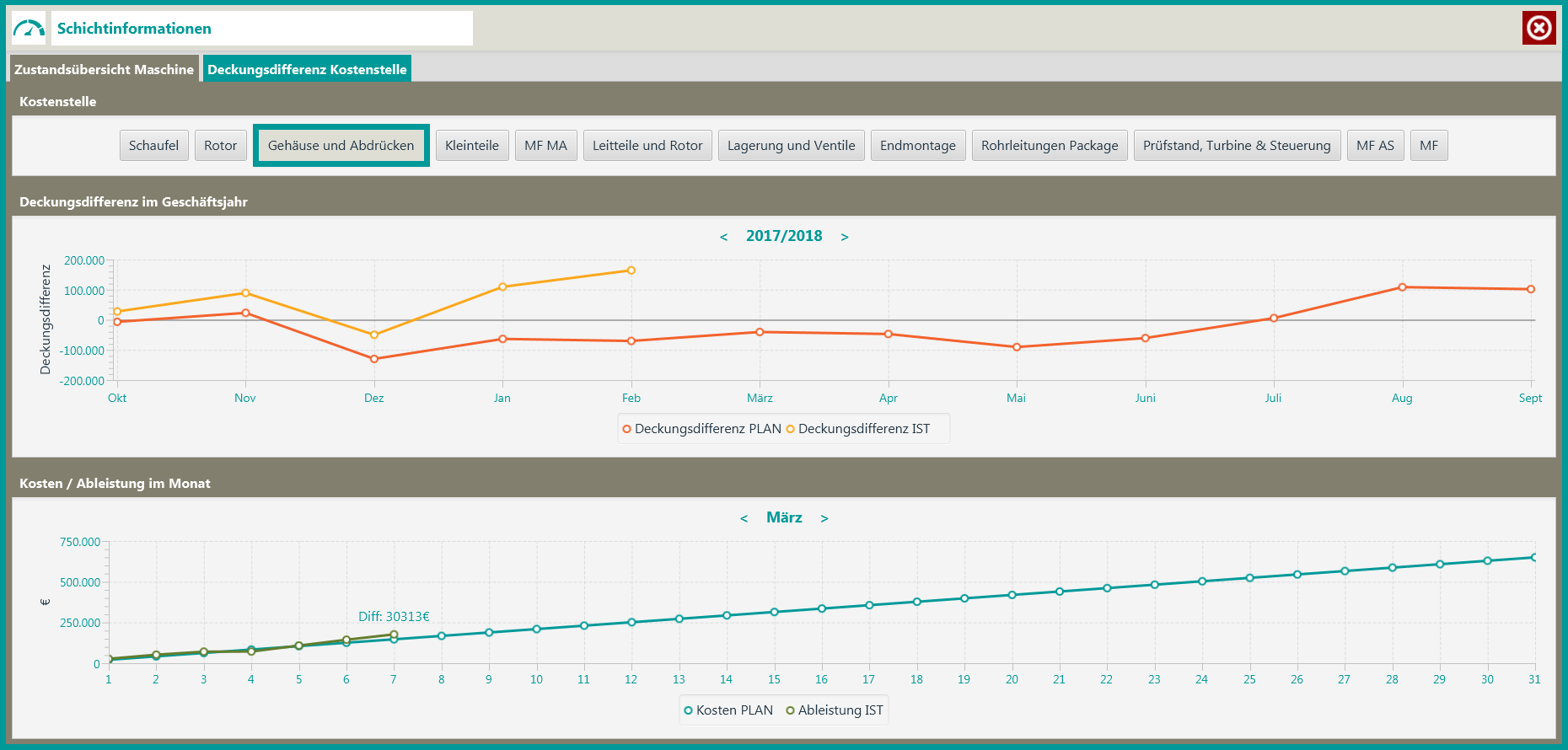
Task: Choose Gehäuse und Abdrücken cost center
Action: [x=341, y=146]
